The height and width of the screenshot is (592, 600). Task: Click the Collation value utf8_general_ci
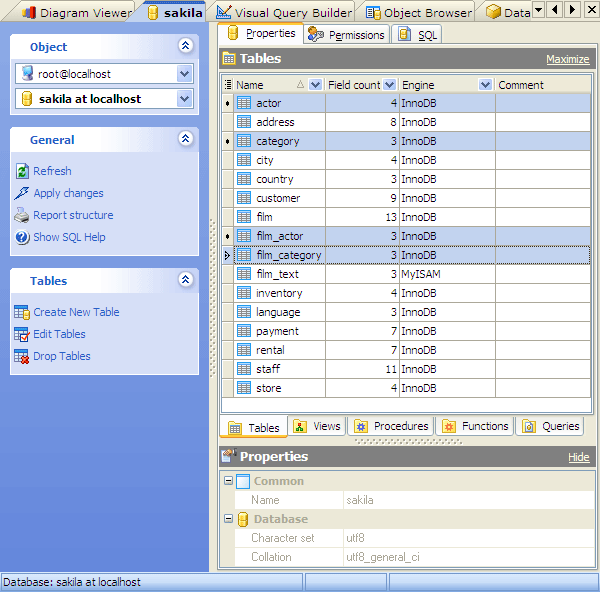(x=469, y=557)
